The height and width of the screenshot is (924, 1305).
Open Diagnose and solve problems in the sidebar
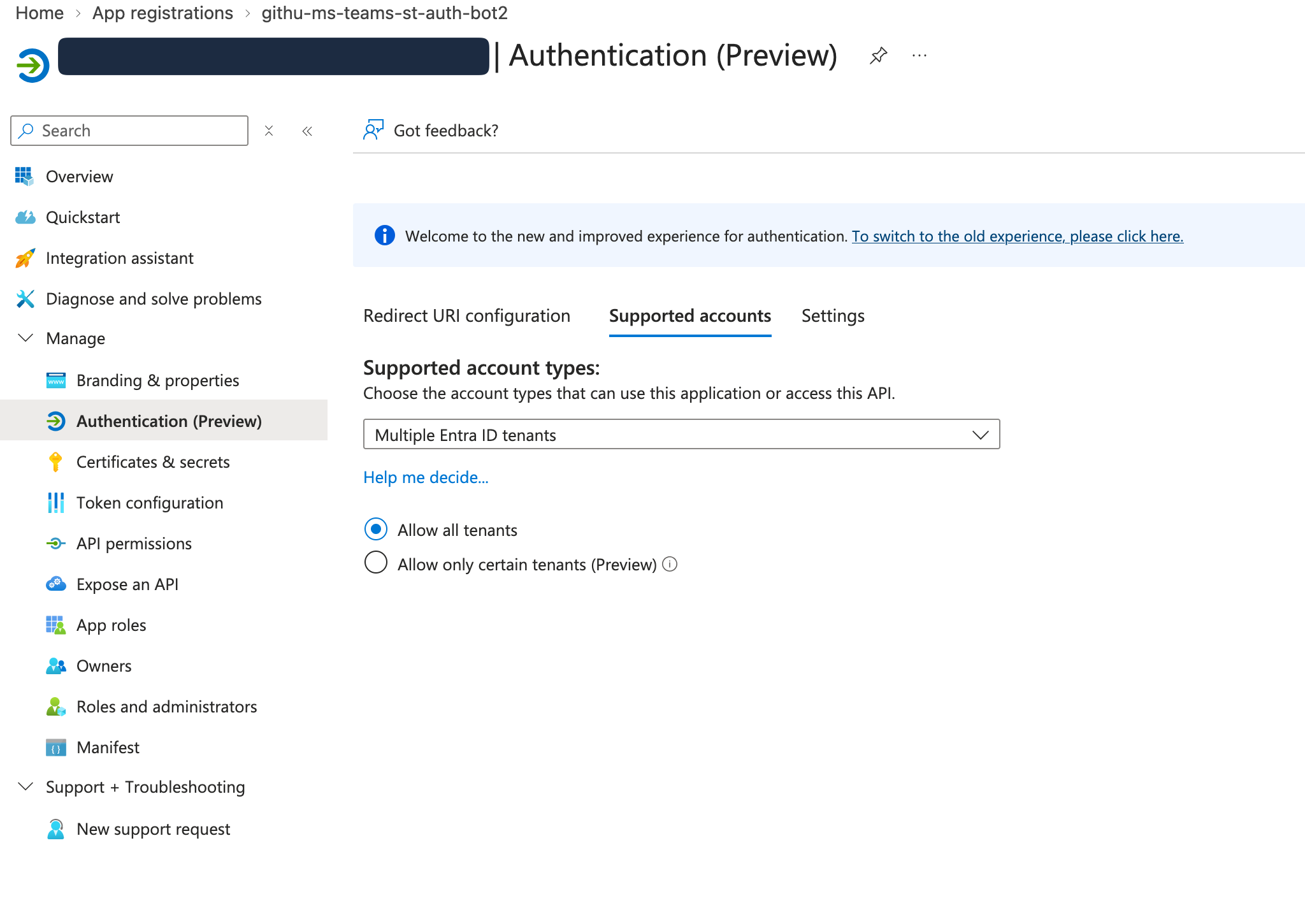point(164,299)
